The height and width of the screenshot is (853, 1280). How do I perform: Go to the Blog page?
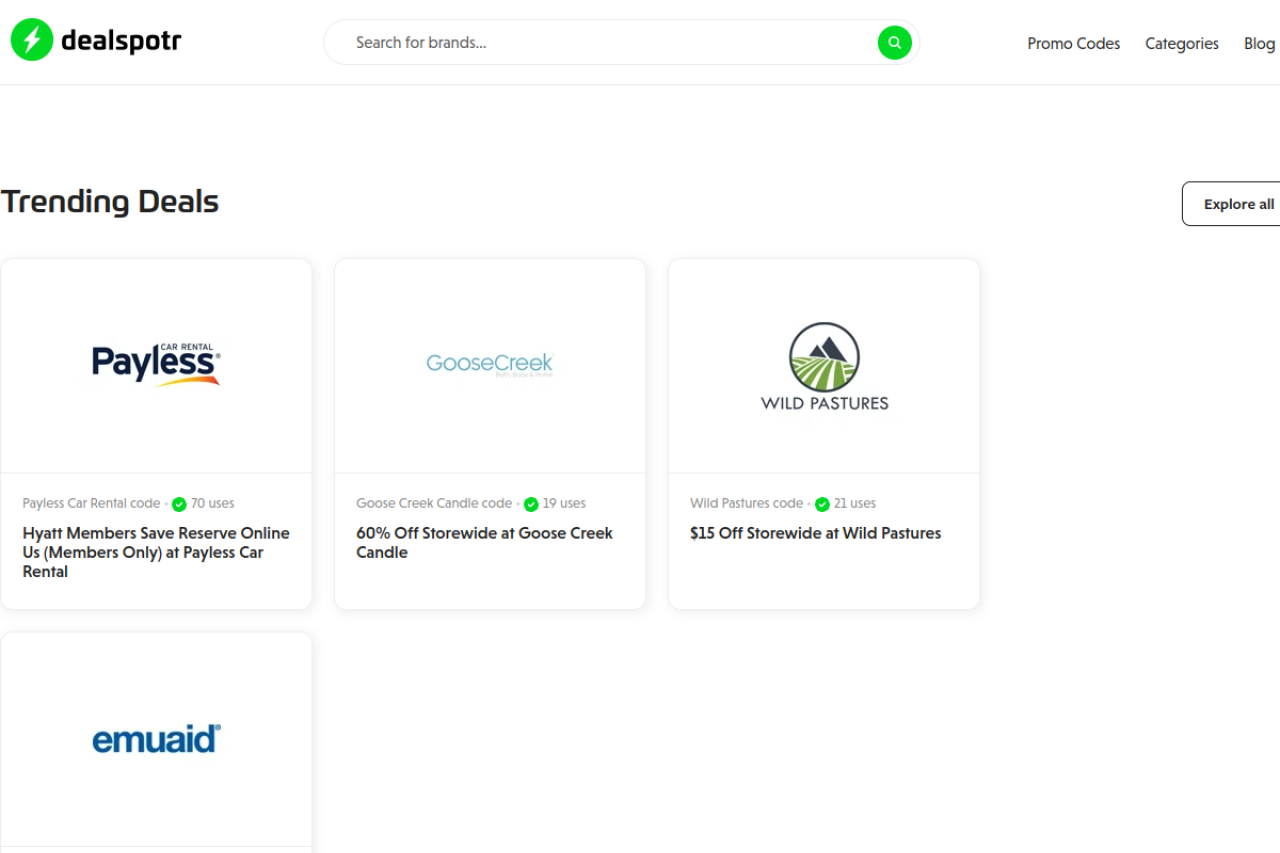1259,44
